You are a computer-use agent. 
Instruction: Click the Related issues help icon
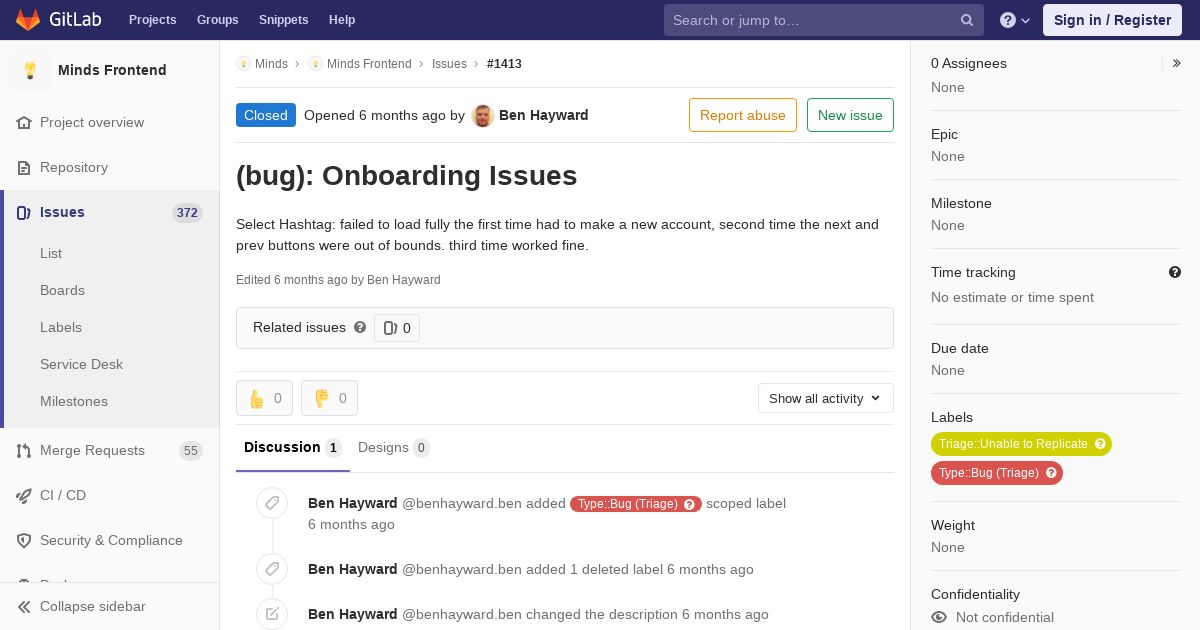(x=360, y=327)
